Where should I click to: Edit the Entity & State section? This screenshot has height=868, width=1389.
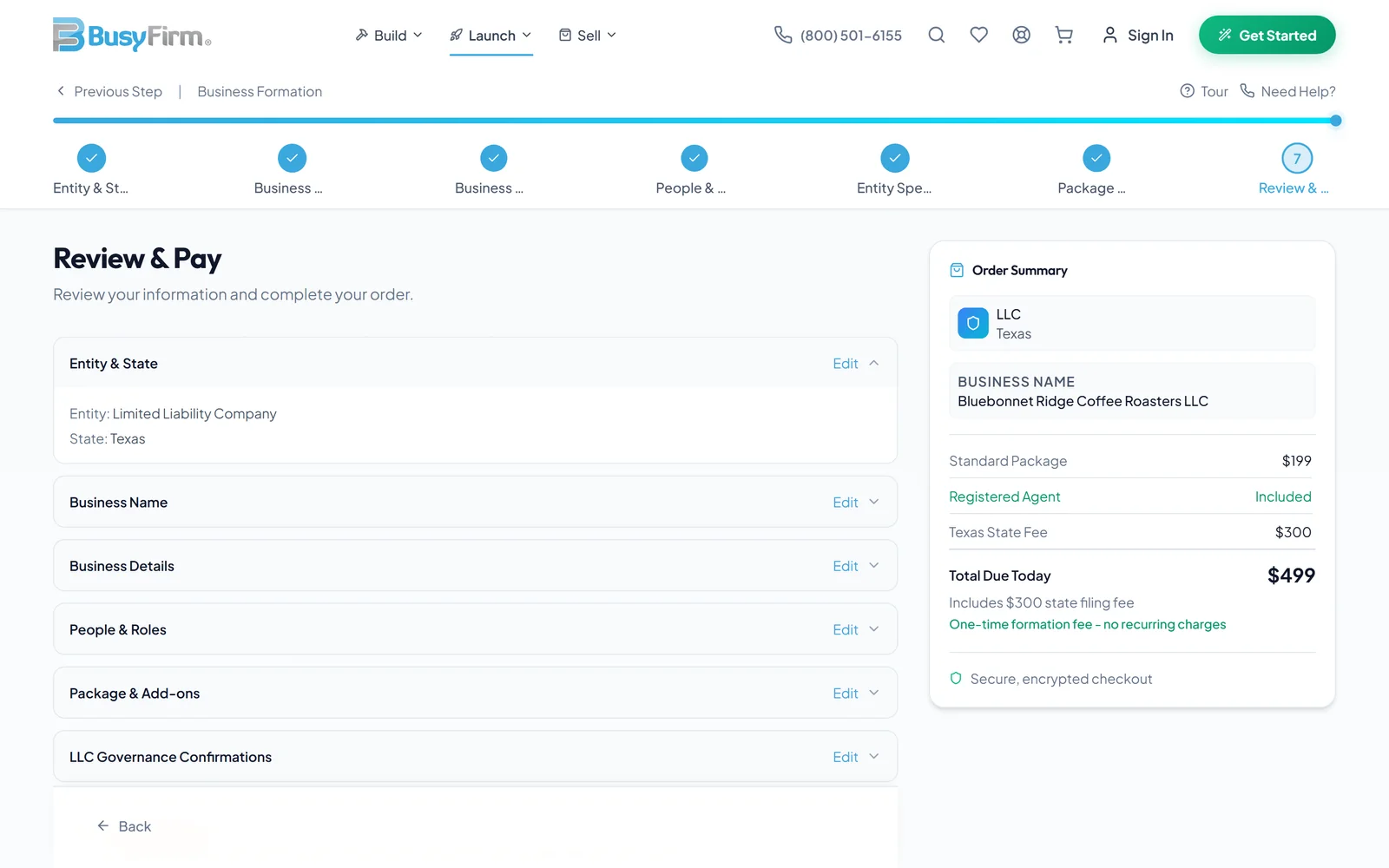(x=845, y=364)
